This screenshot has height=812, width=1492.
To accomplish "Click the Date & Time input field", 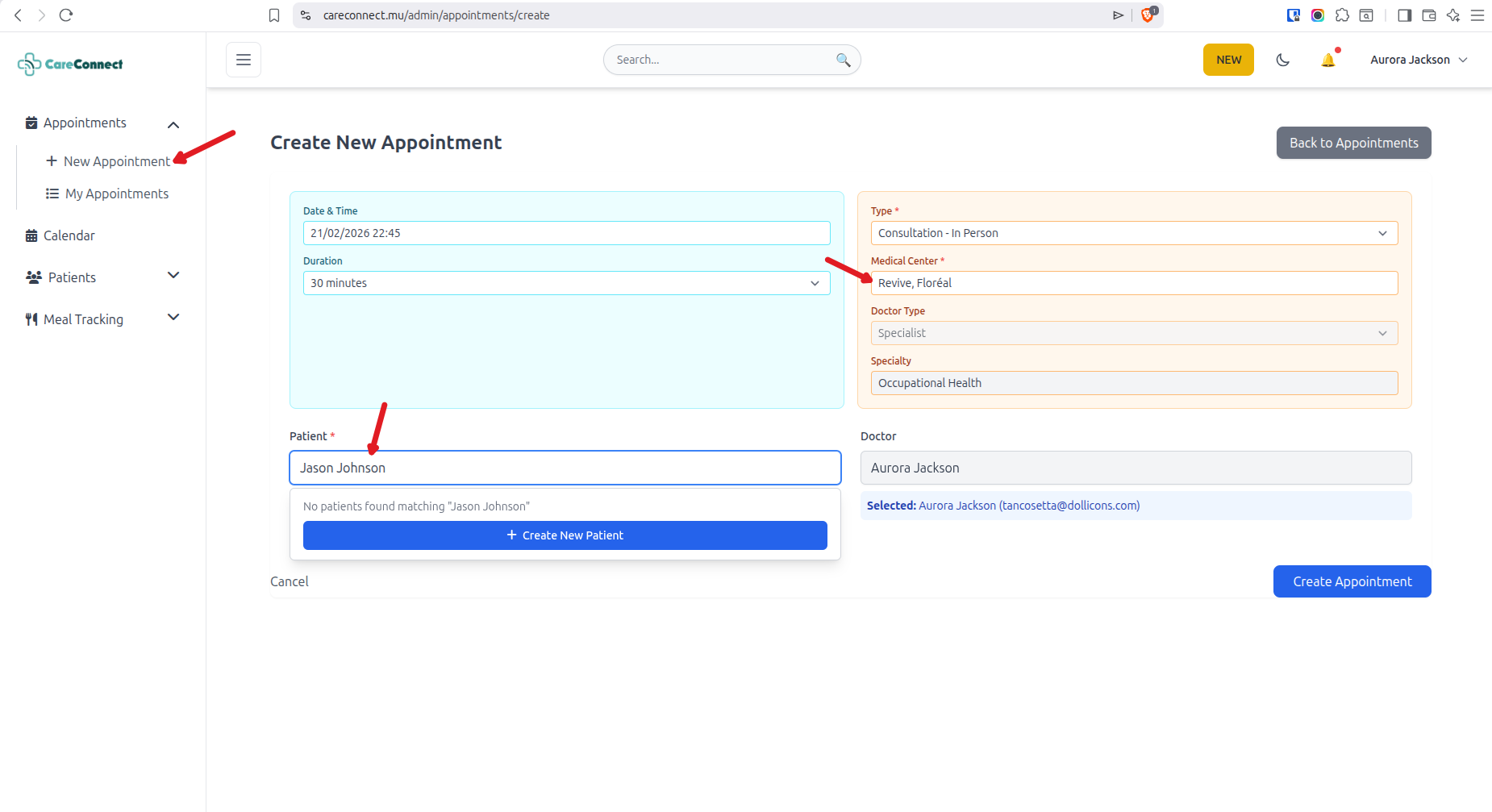I will [x=566, y=233].
